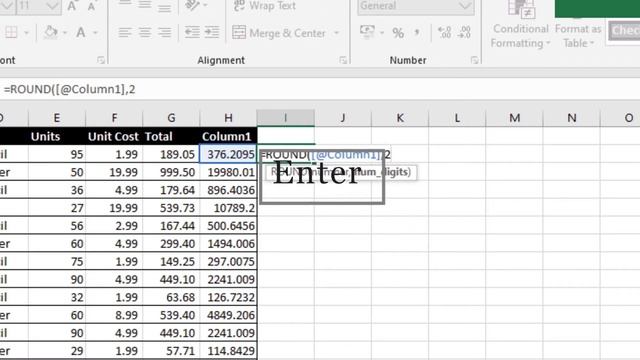
Task: Open the General number format dropdown
Action: tap(416, 6)
